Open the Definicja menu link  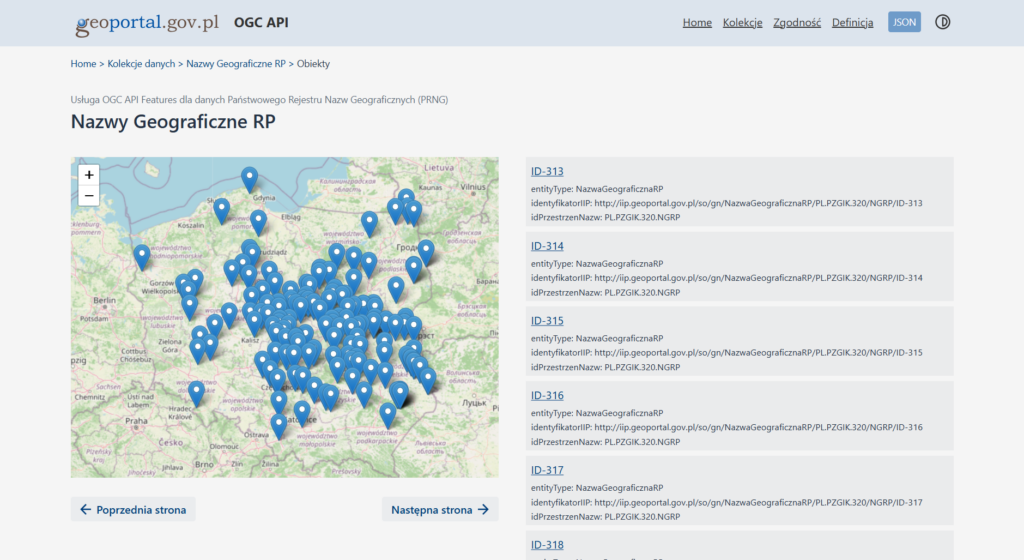pyautogui.click(x=852, y=22)
